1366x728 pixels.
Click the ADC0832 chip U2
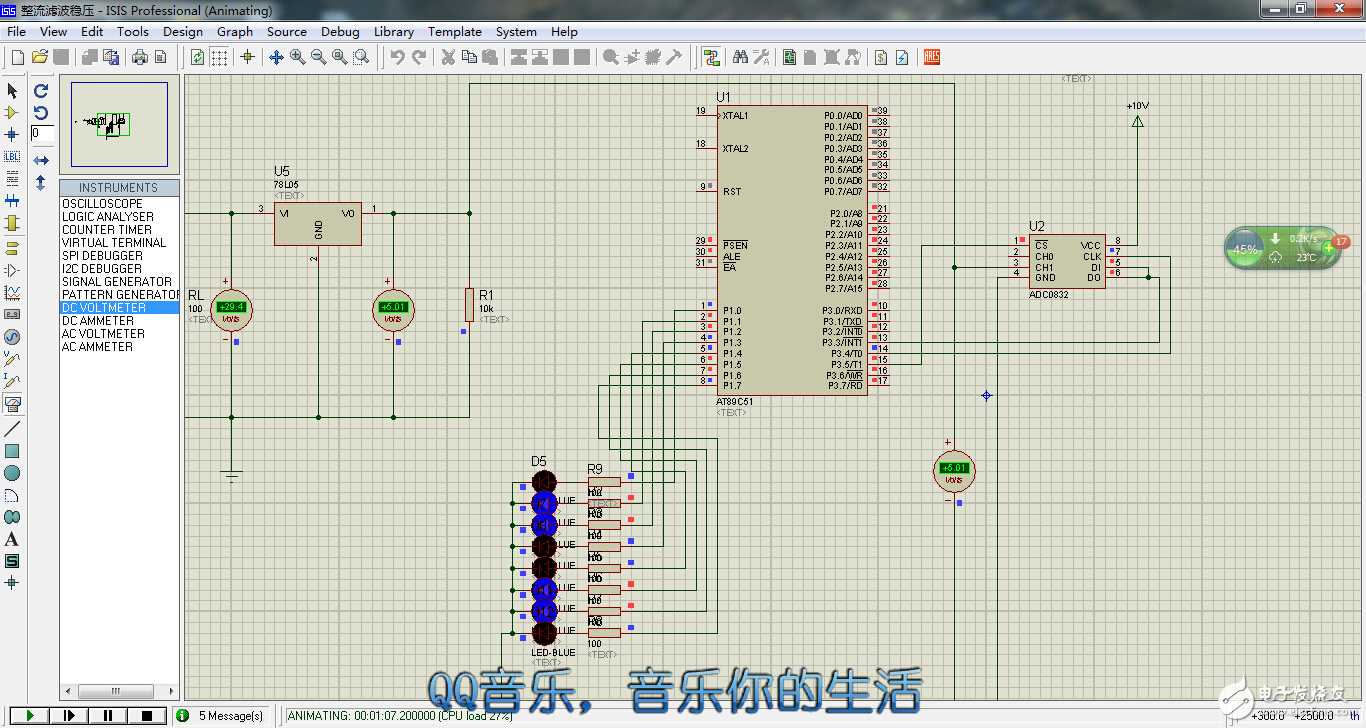click(1067, 262)
